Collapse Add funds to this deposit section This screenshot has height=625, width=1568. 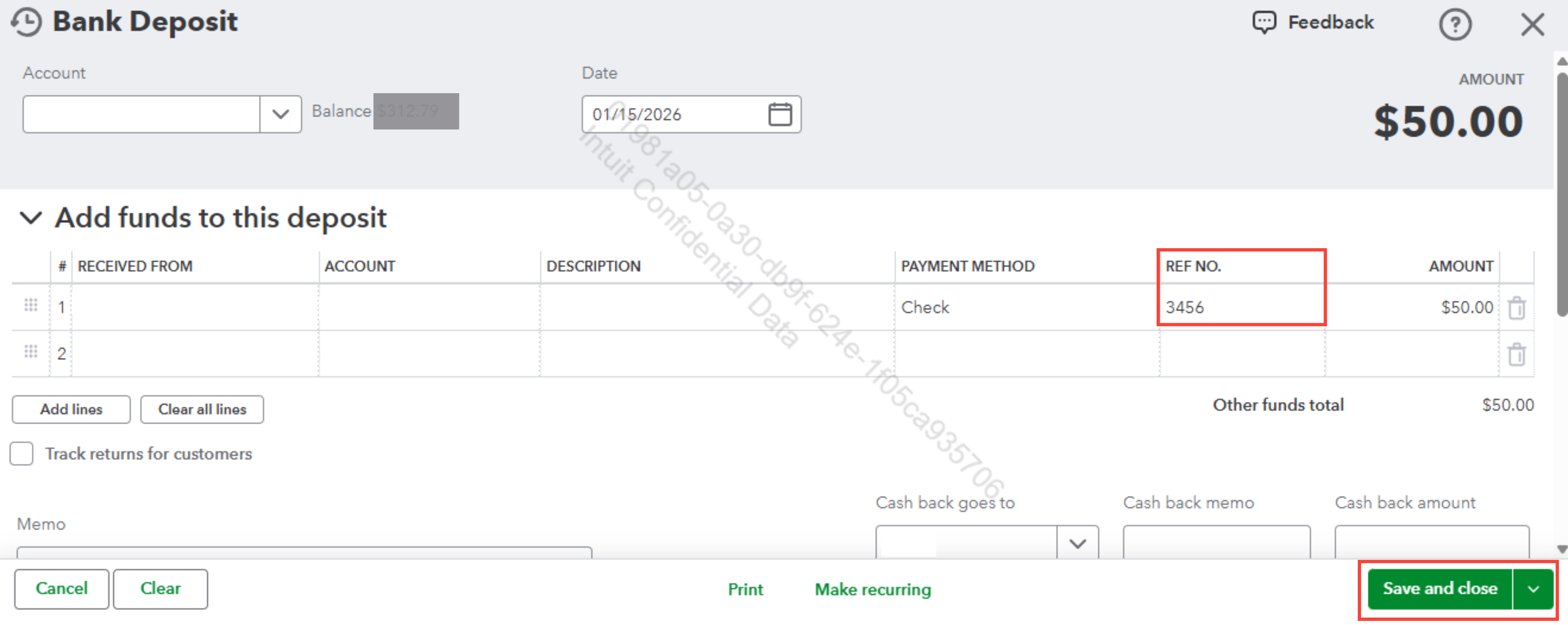coord(31,218)
